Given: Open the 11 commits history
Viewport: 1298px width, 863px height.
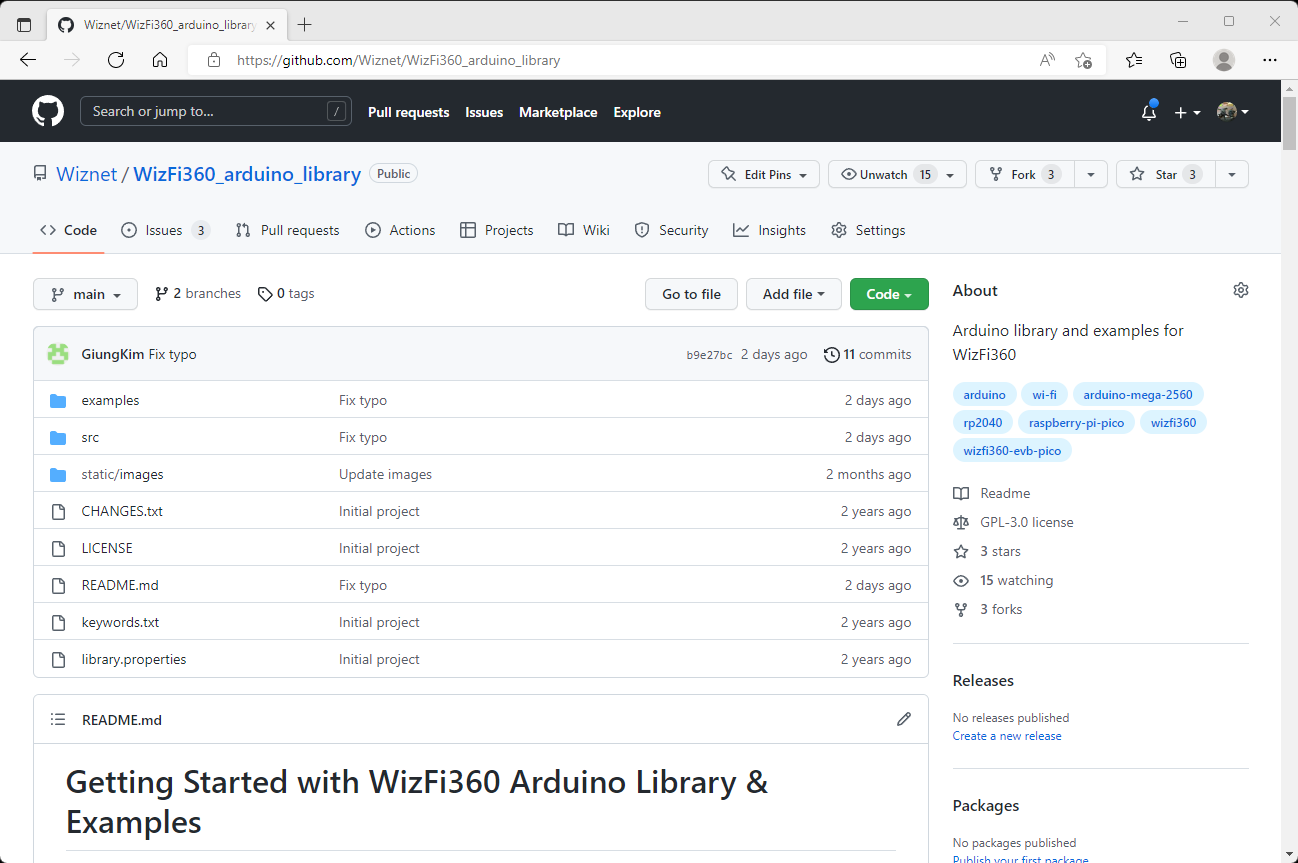Looking at the screenshot, I should pos(867,354).
